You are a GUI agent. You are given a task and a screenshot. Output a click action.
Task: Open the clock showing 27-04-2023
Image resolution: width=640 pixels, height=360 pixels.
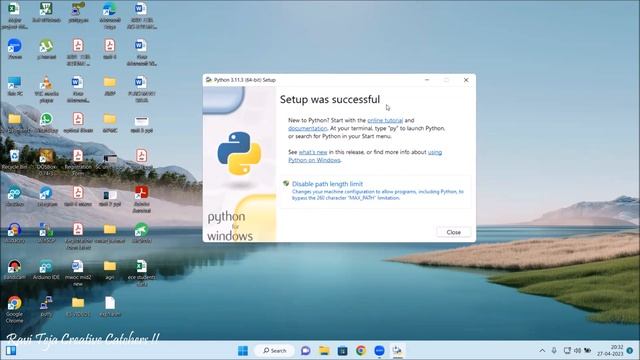tap(610, 351)
